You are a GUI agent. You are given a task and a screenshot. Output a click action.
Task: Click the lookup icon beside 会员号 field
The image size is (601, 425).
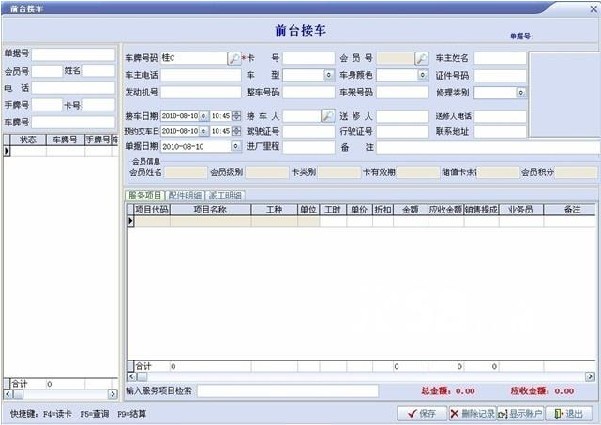point(420,58)
